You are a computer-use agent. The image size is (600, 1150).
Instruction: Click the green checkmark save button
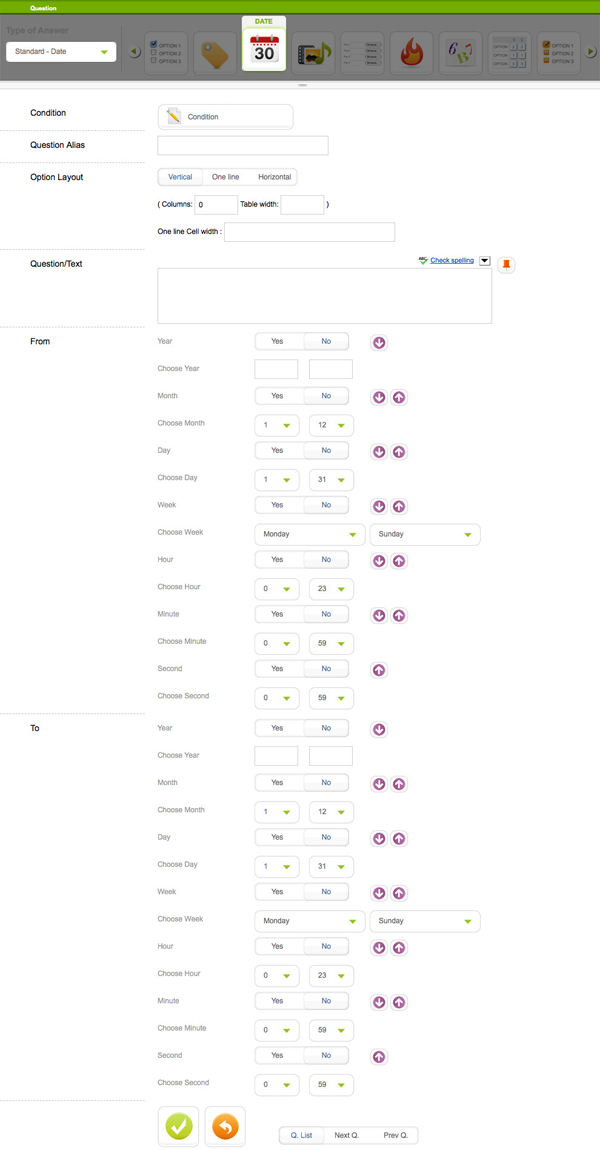click(x=178, y=1126)
